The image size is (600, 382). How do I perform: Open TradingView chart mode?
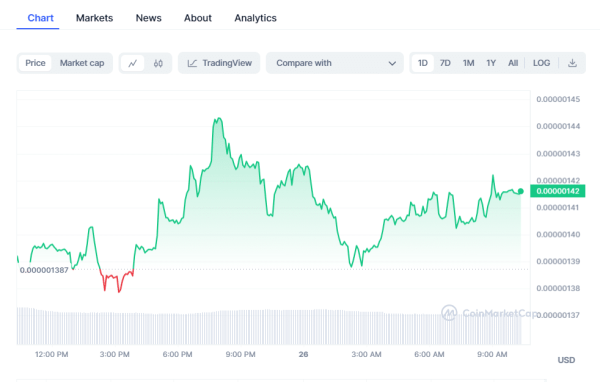pyautogui.click(x=219, y=63)
